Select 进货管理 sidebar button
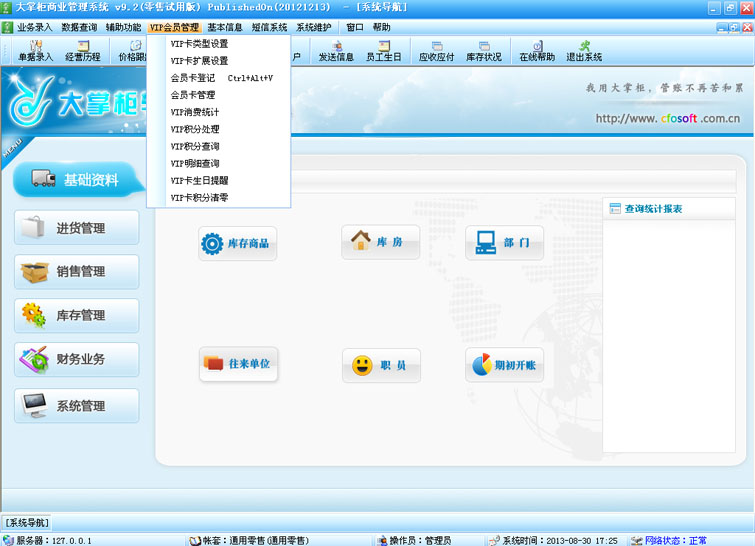755x546 pixels. [77, 227]
